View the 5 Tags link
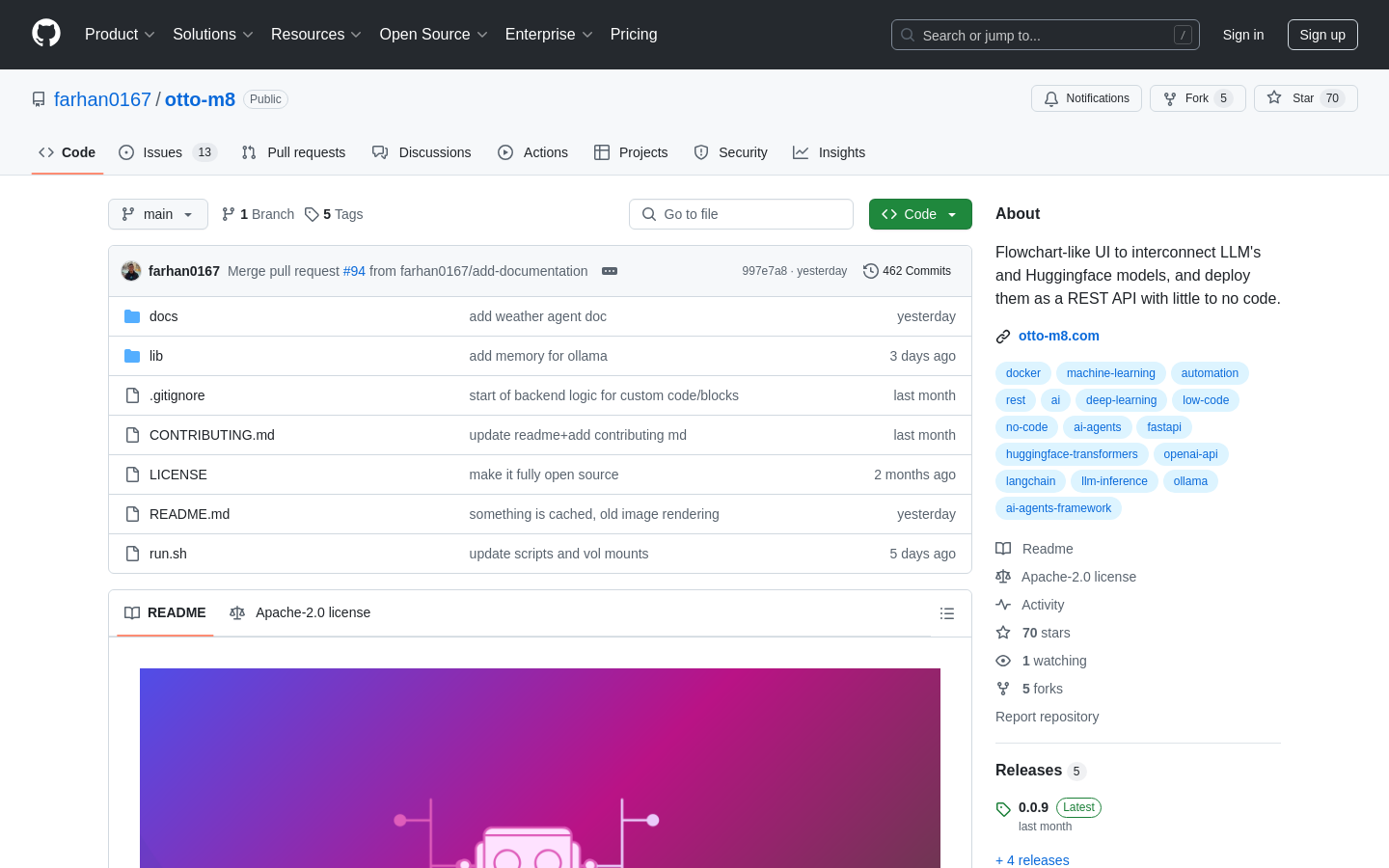Image resolution: width=1389 pixels, height=868 pixels. (x=334, y=214)
